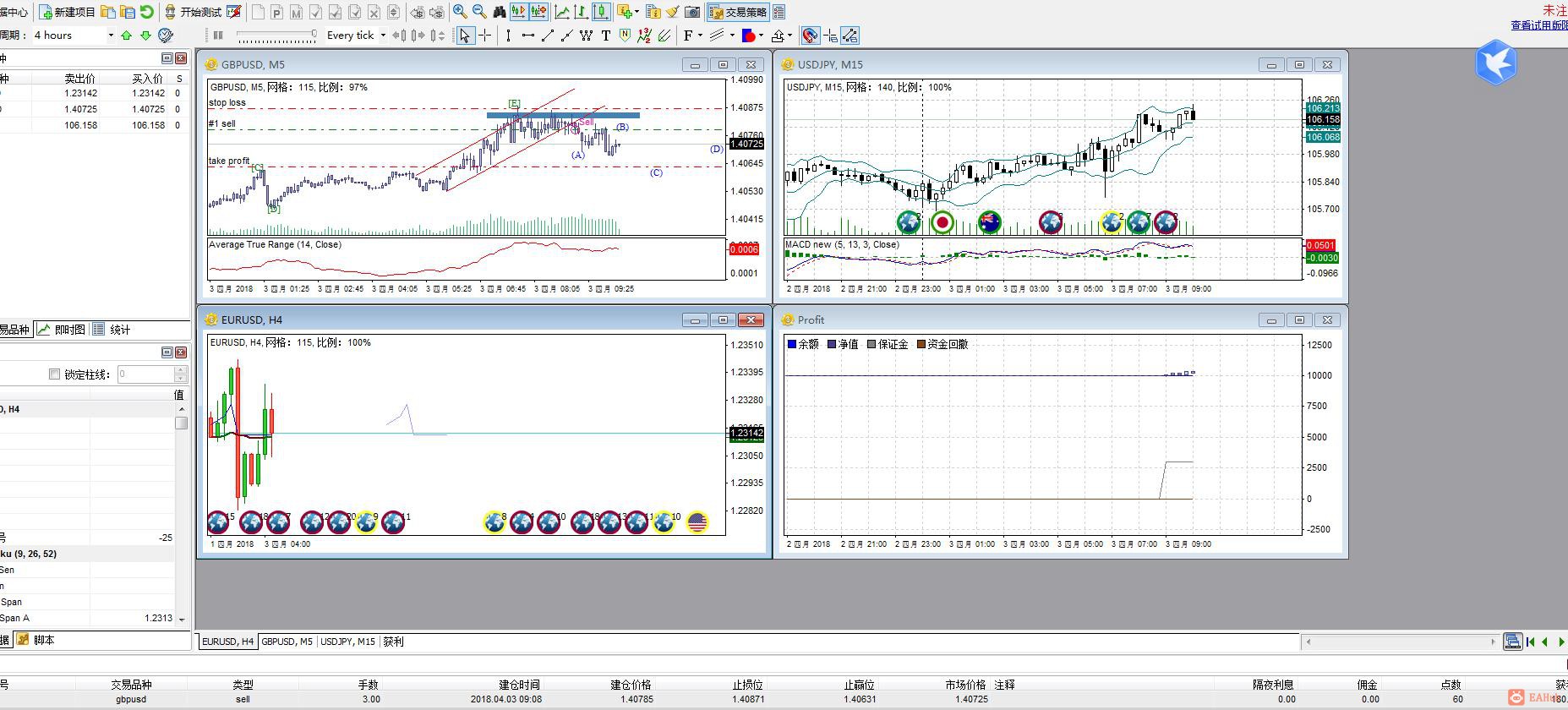Select the wave W drawing tool
1568x710 pixels.
(586, 35)
